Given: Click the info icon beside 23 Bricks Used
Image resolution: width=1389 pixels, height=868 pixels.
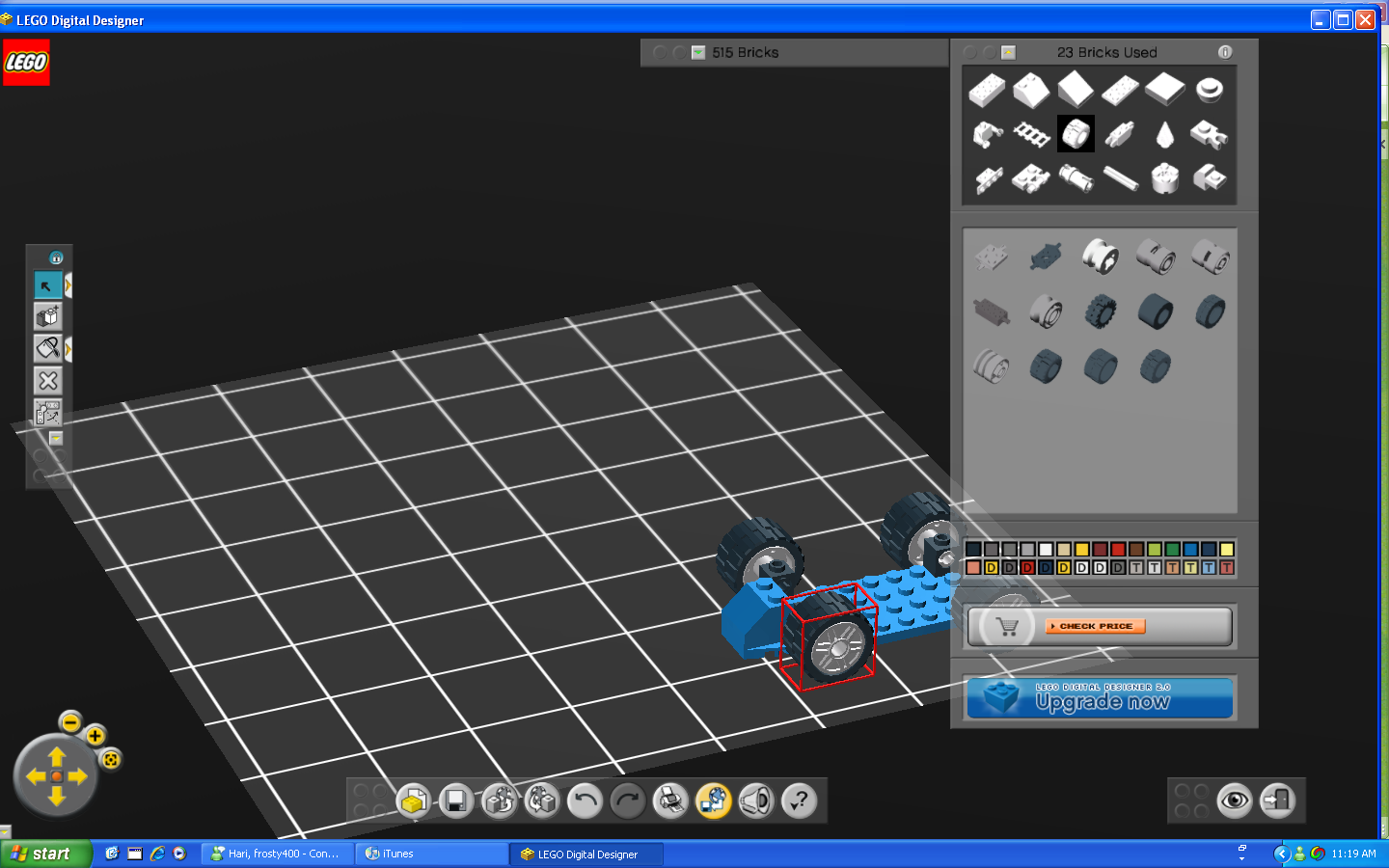Looking at the screenshot, I should pos(1225,52).
